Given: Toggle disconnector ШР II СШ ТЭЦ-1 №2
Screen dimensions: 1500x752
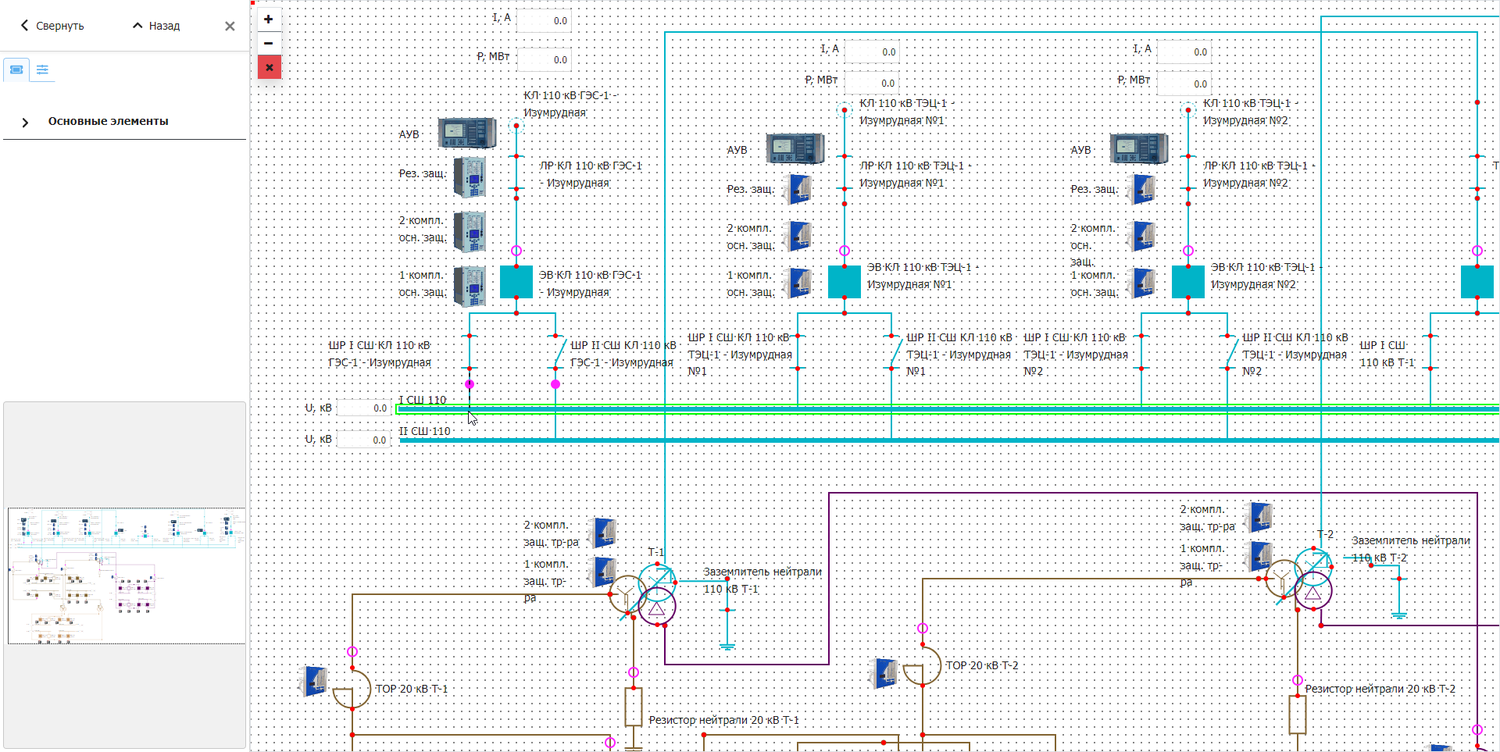Looking at the screenshot, I should 1229,352.
